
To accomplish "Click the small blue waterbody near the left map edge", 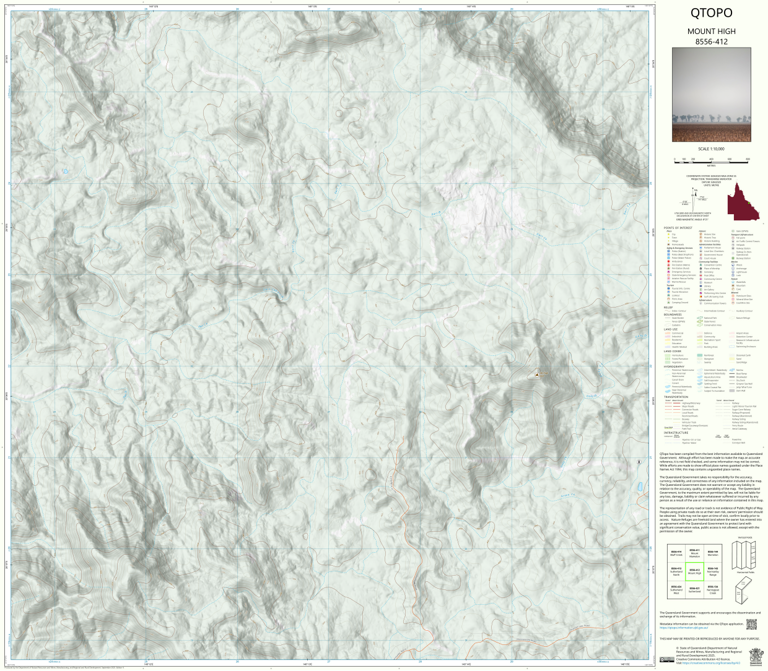I will [65, 171].
